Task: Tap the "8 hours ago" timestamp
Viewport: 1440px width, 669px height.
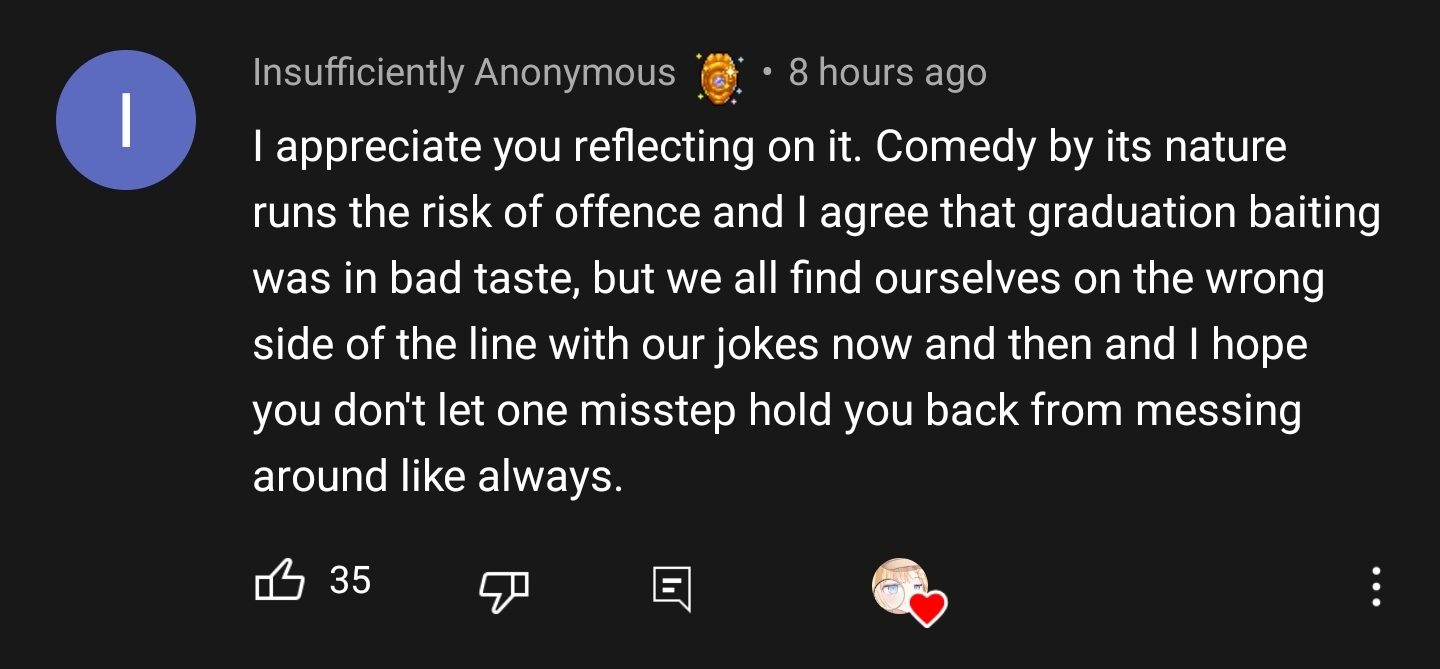Action: click(x=887, y=73)
